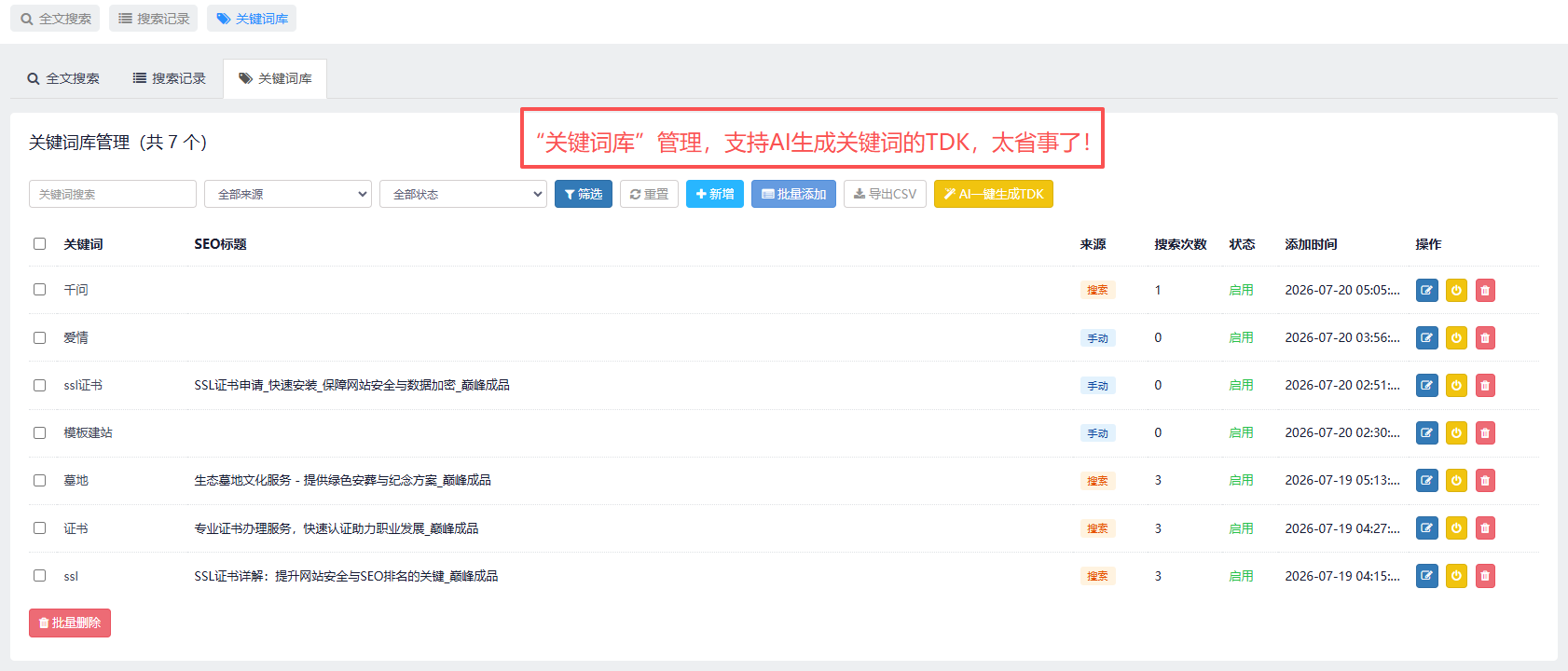Check the box for the 爱情 keyword
The width and height of the screenshot is (1568, 671).
pos(39,337)
